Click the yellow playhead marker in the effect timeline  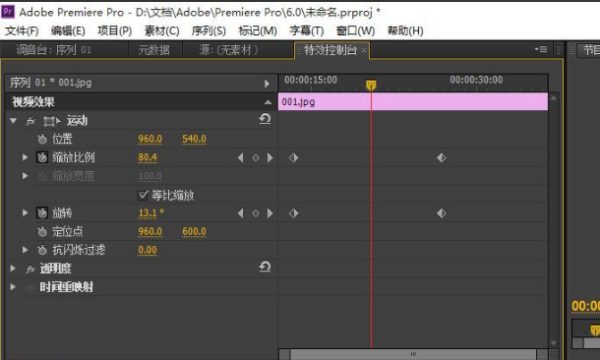pyautogui.click(x=371, y=85)
